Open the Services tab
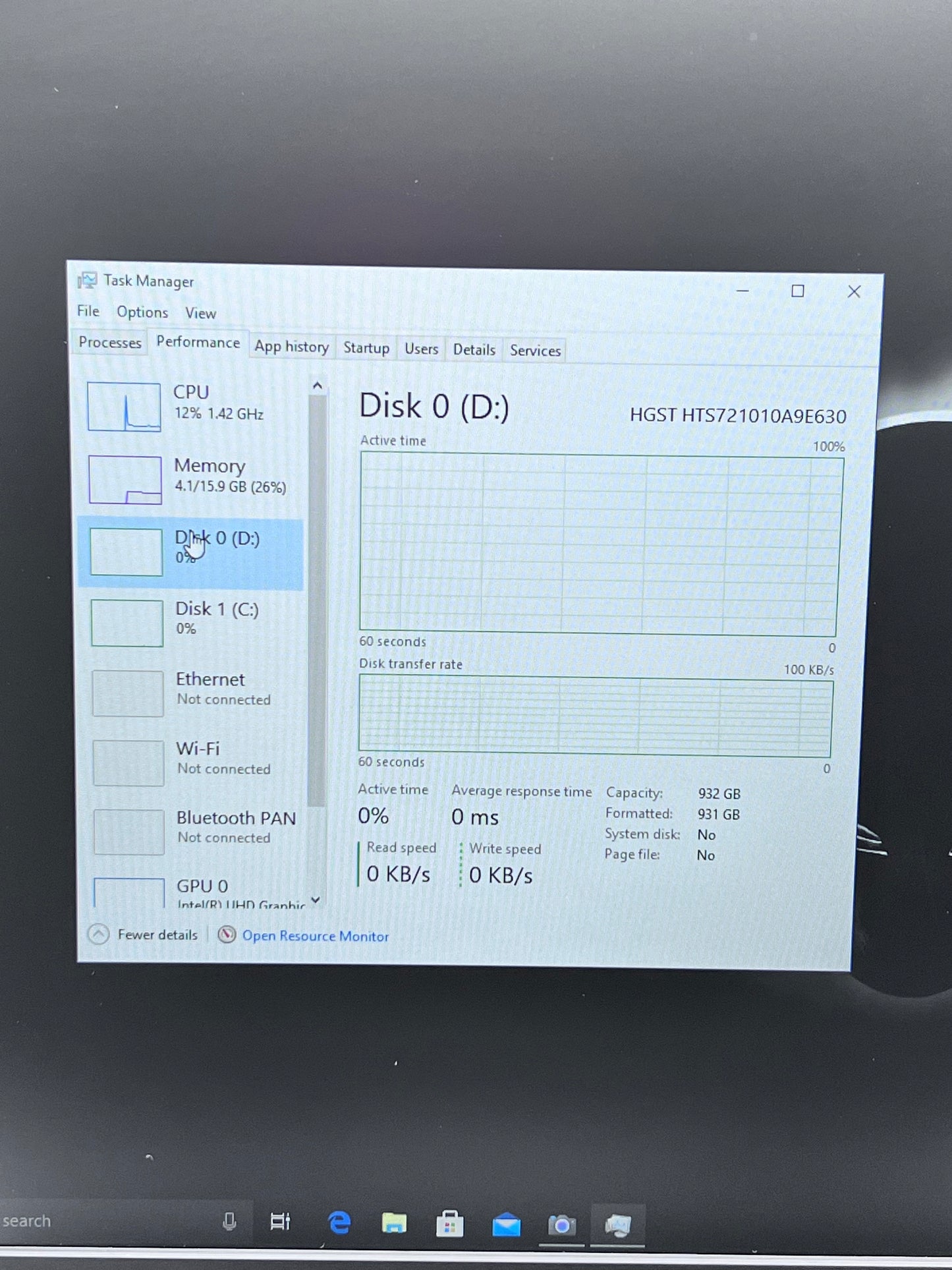Screen dimensions: 952x1270 (x=535, y=351)
